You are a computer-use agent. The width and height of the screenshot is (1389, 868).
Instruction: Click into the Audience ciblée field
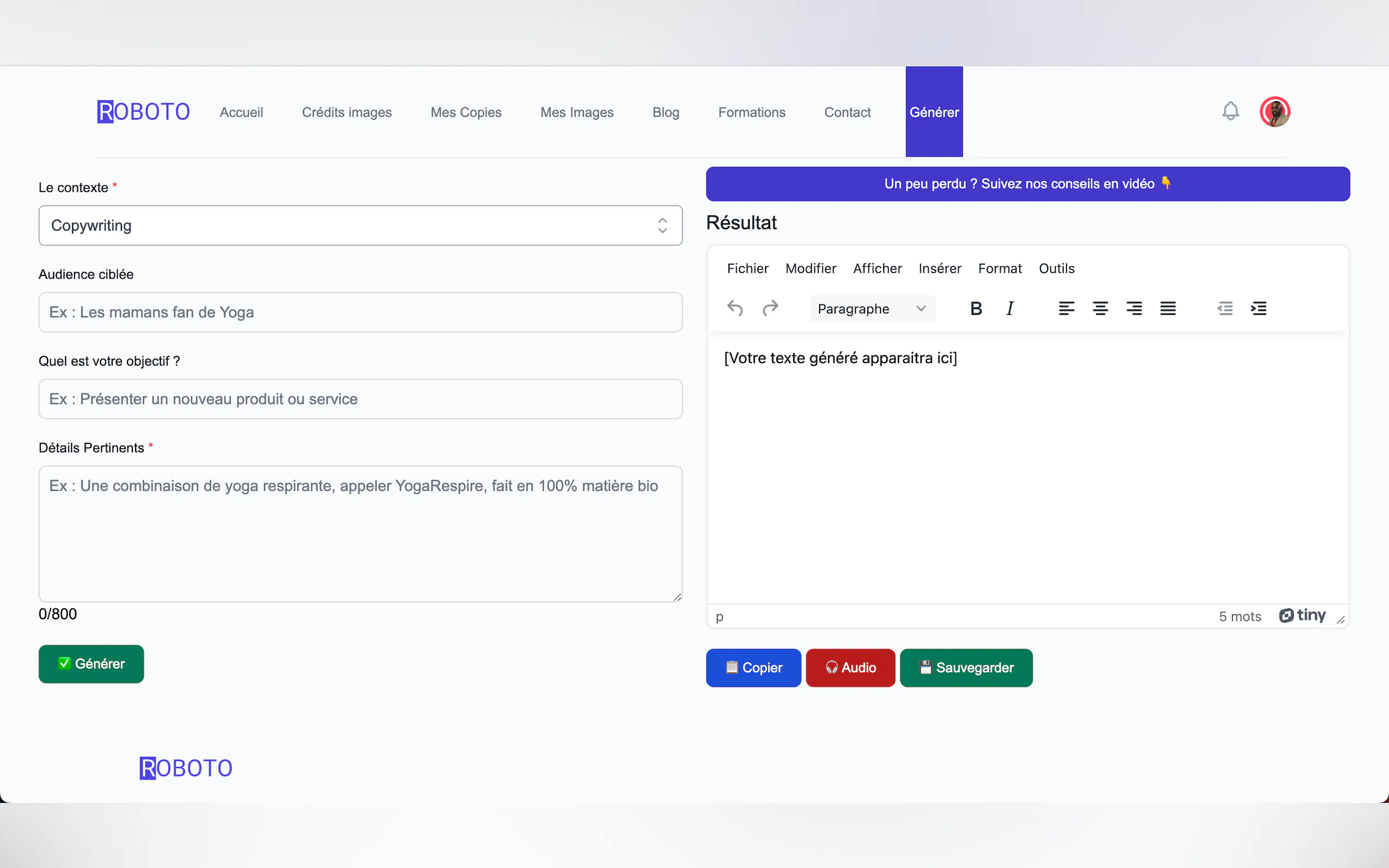[x=360, y=312]
